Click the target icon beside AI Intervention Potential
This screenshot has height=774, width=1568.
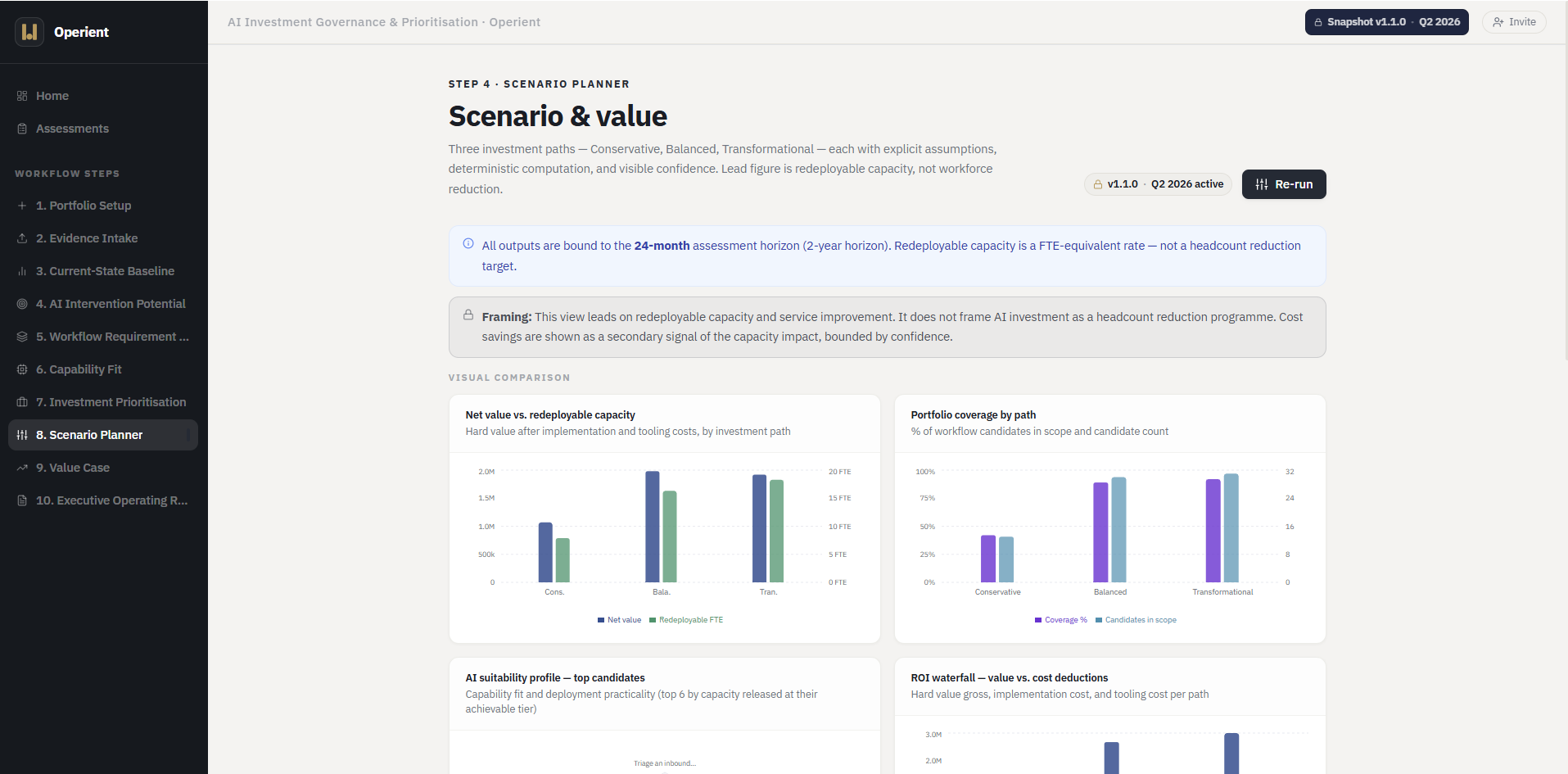point(22,304)
